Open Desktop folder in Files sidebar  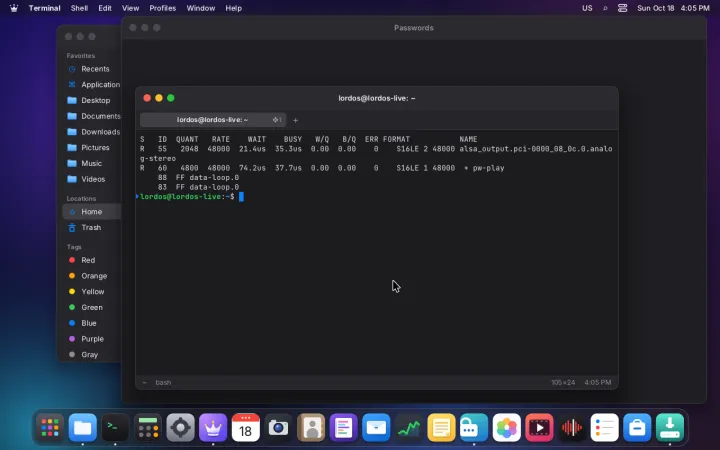[92, 100]
